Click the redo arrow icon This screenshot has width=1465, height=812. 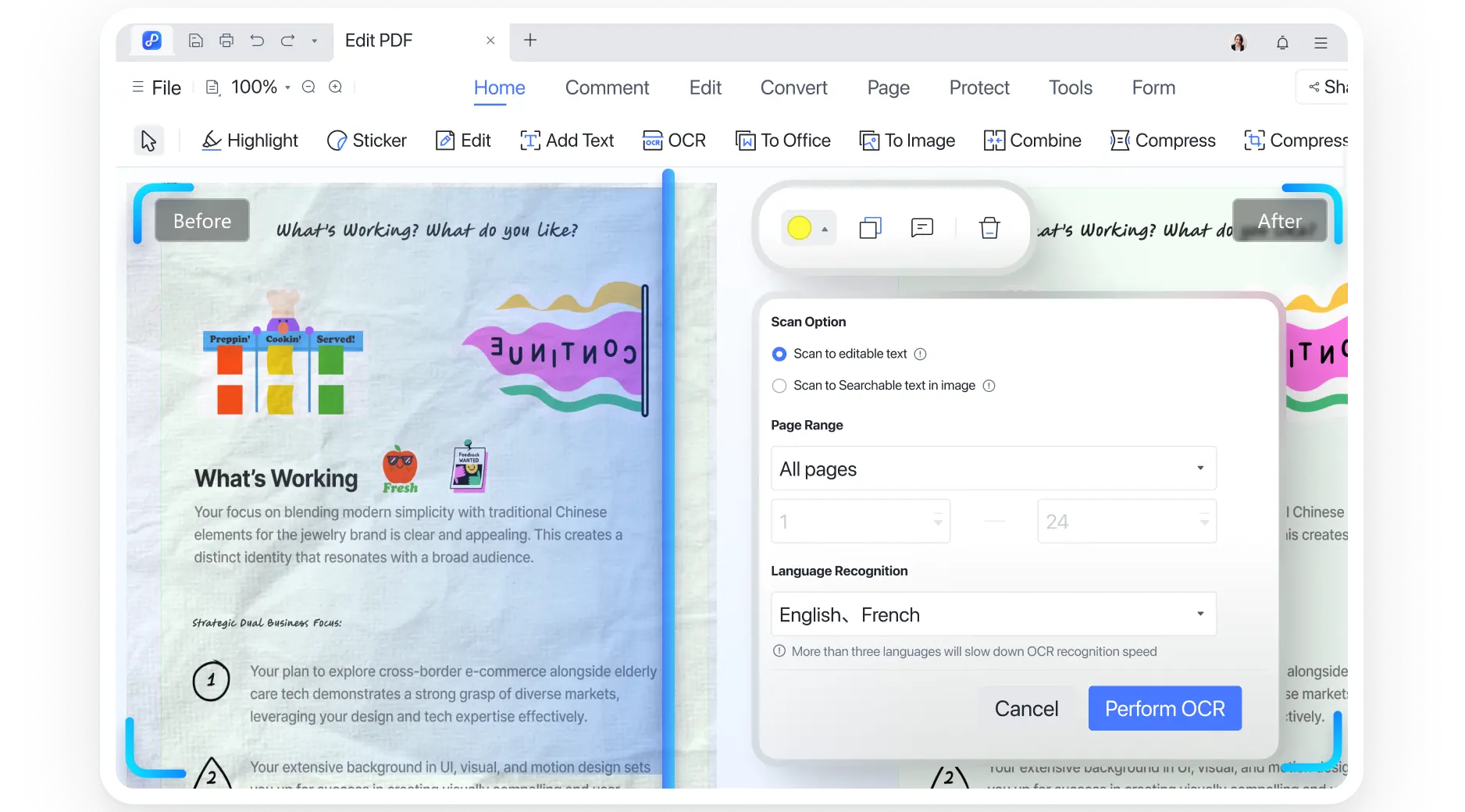287,41
